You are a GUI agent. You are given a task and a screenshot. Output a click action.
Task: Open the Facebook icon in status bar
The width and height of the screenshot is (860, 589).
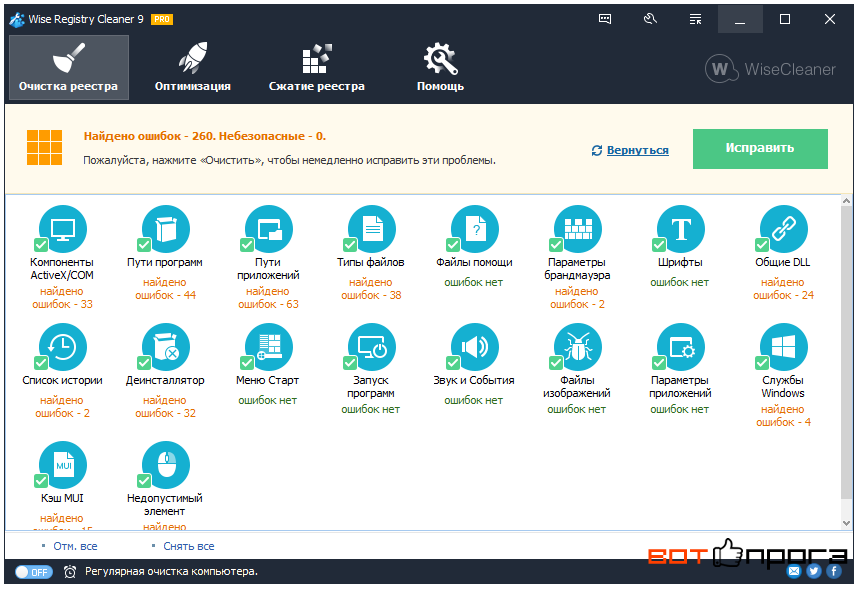[x=834, y=571]
